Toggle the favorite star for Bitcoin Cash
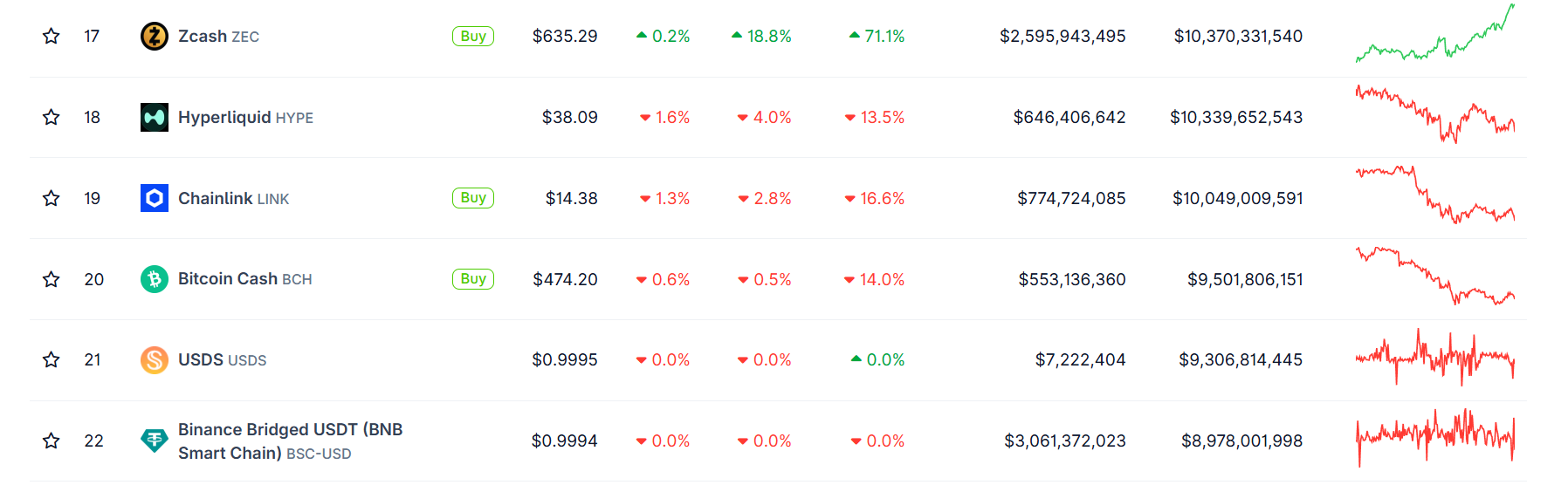1568x485 pixels. [52, 279]
